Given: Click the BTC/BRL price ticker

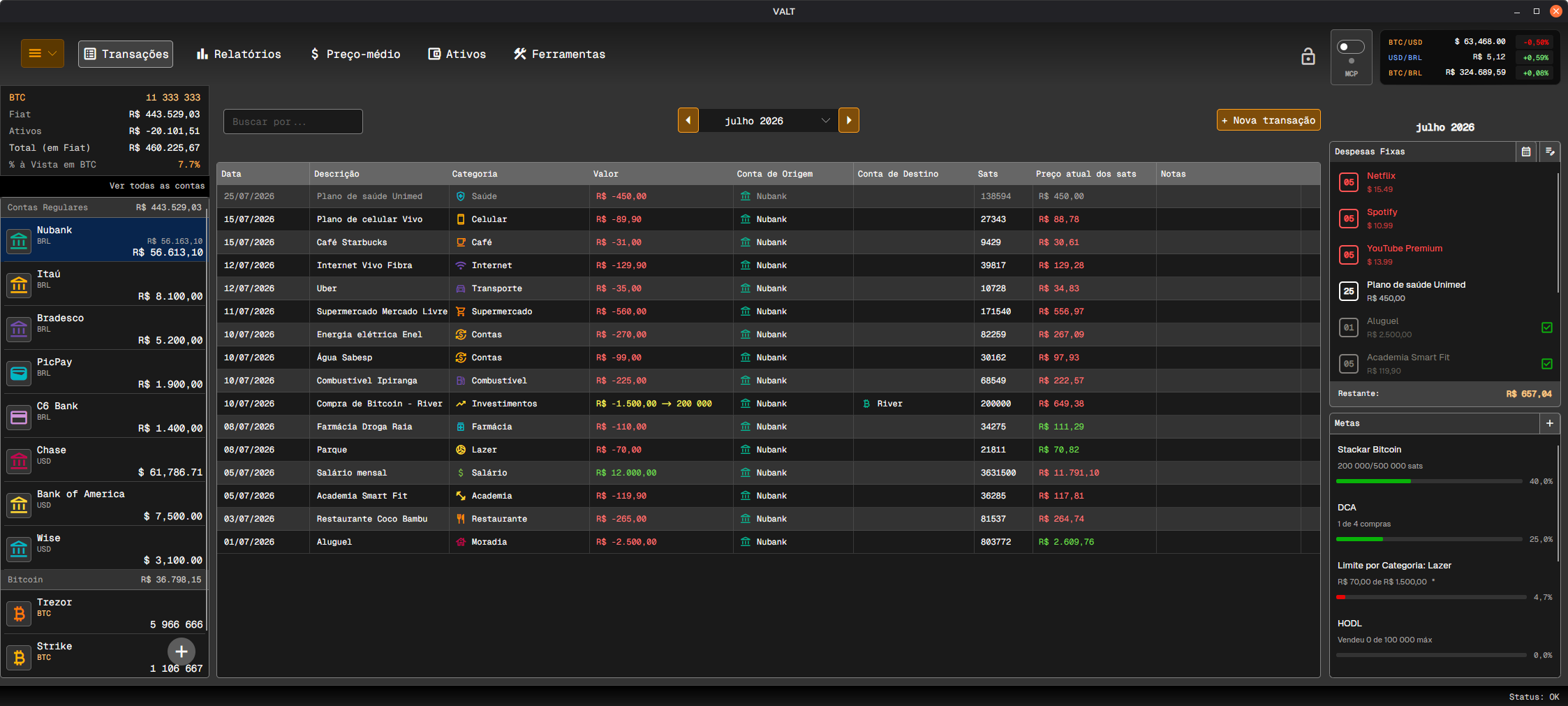Looking at the screenshot, I should (x=1470, y=73).
